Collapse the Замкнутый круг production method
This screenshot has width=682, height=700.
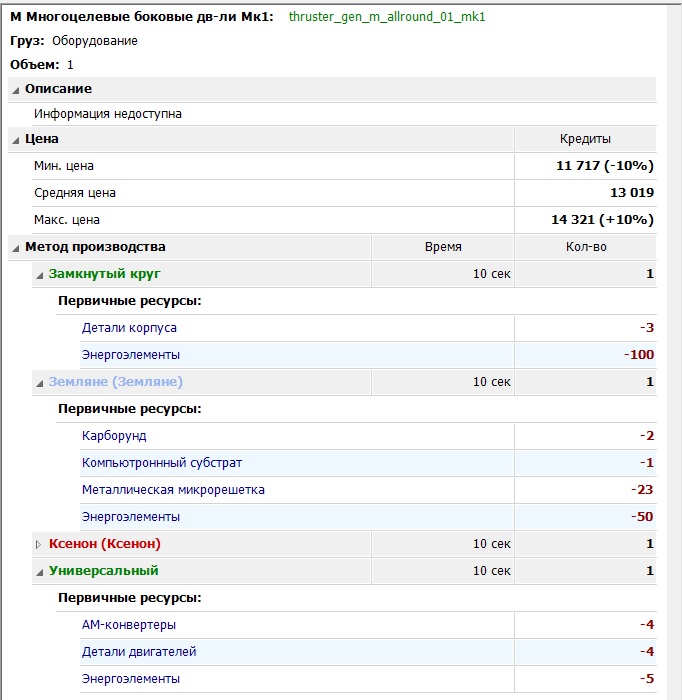coord(40,274)
